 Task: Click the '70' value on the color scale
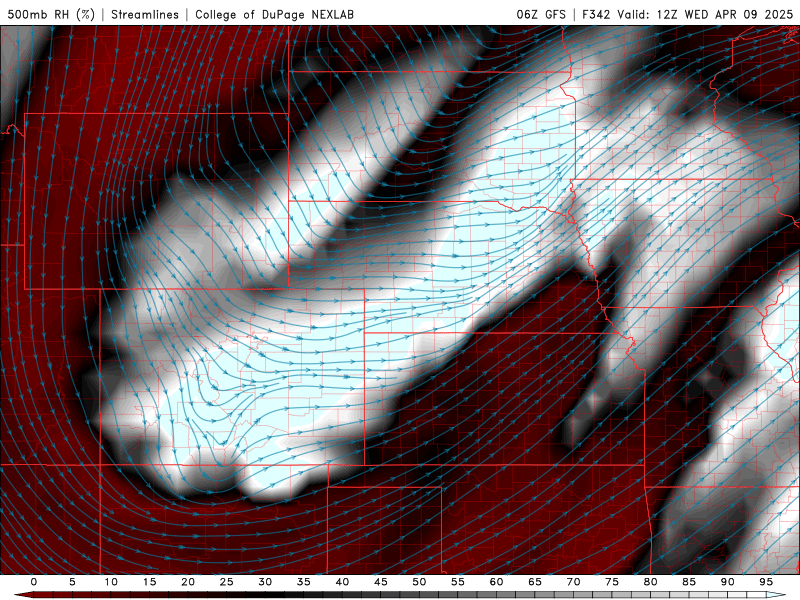(x=573, y=582)
